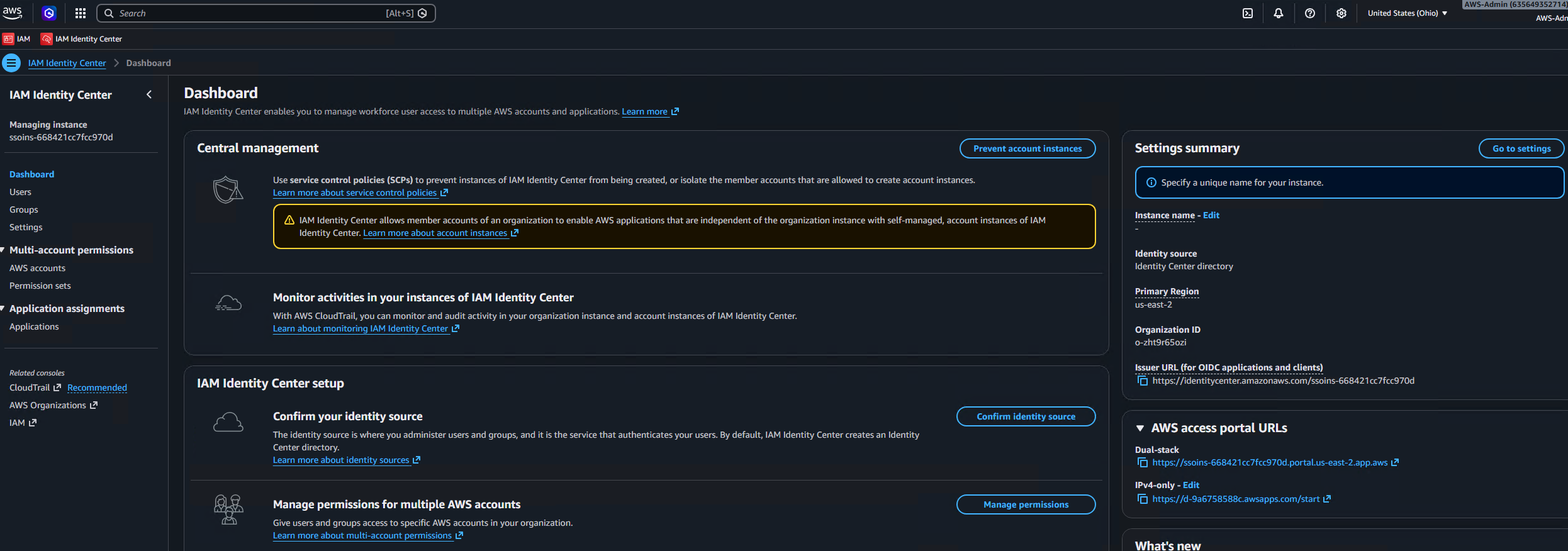
Task: Open Applications in the sidebar
Action: point(34,326)
